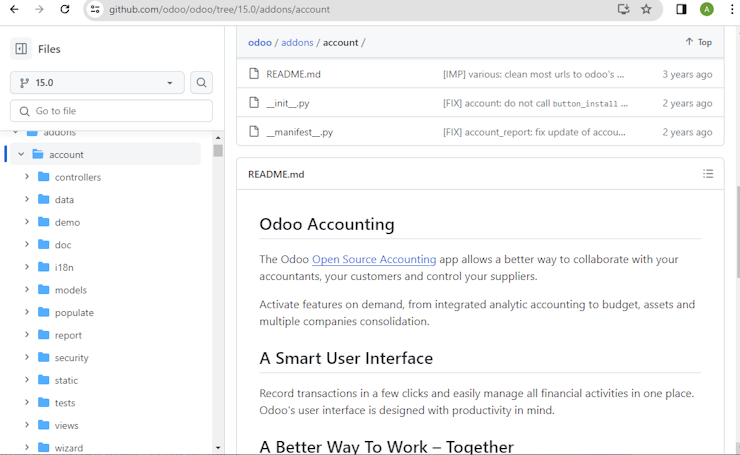Expand the static folder chevron
This screenshot has width=740, height=455.
pyautogui.click(x=27, y=380)
